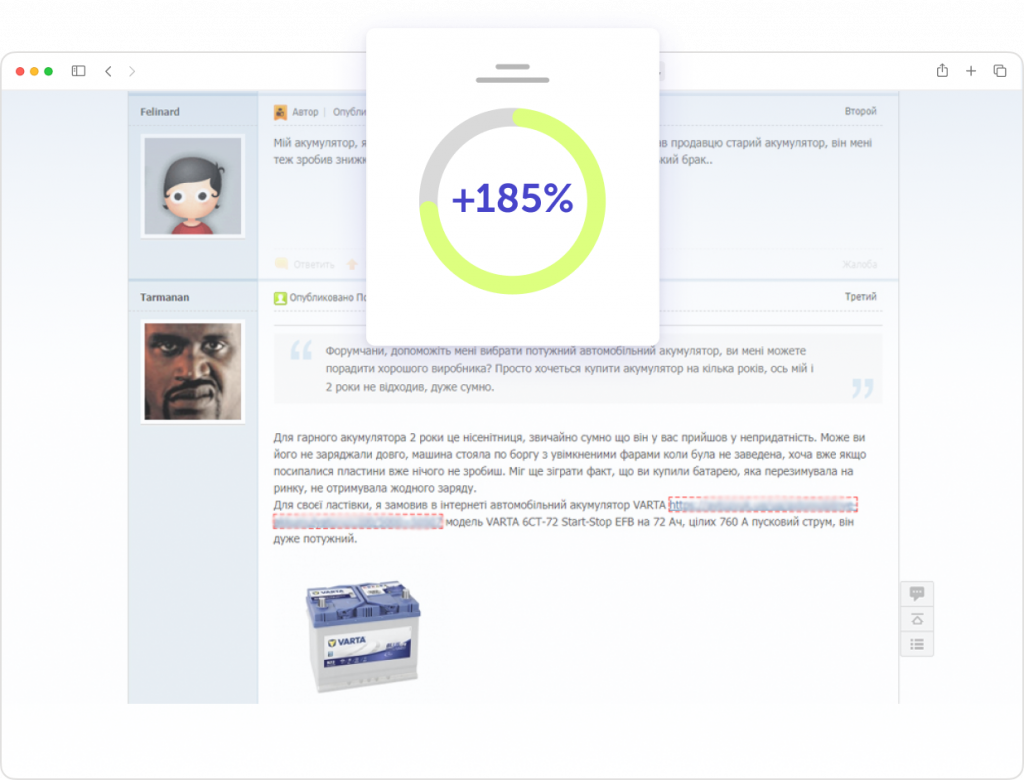
Task: Open a new tab with plus icon
Action: click(970, 71)
